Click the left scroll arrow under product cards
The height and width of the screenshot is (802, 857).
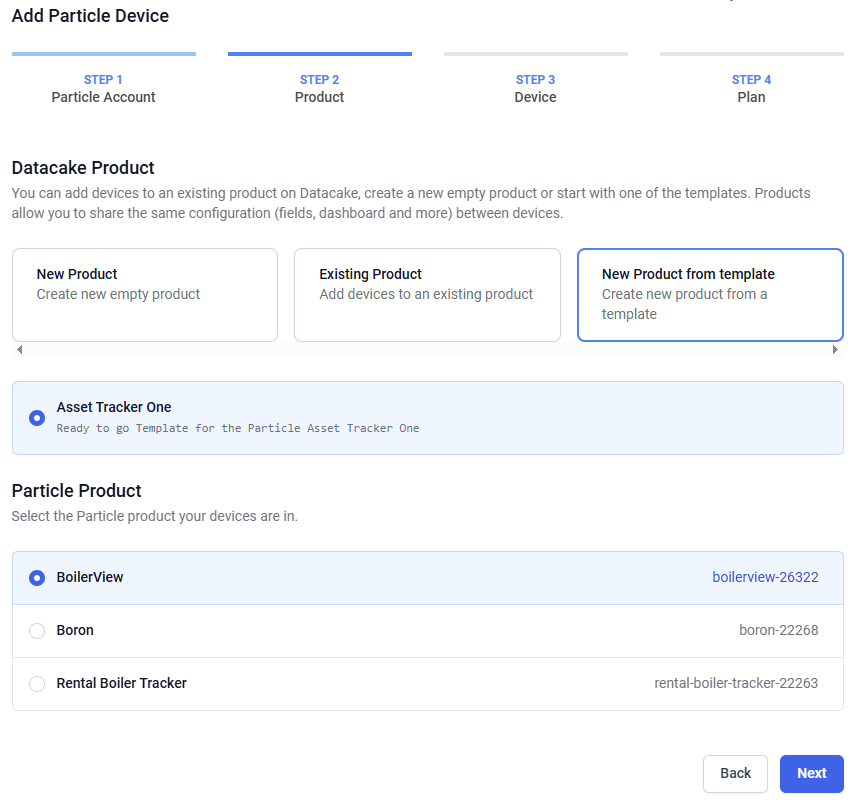pyautogui.click(x=20, y=350)
